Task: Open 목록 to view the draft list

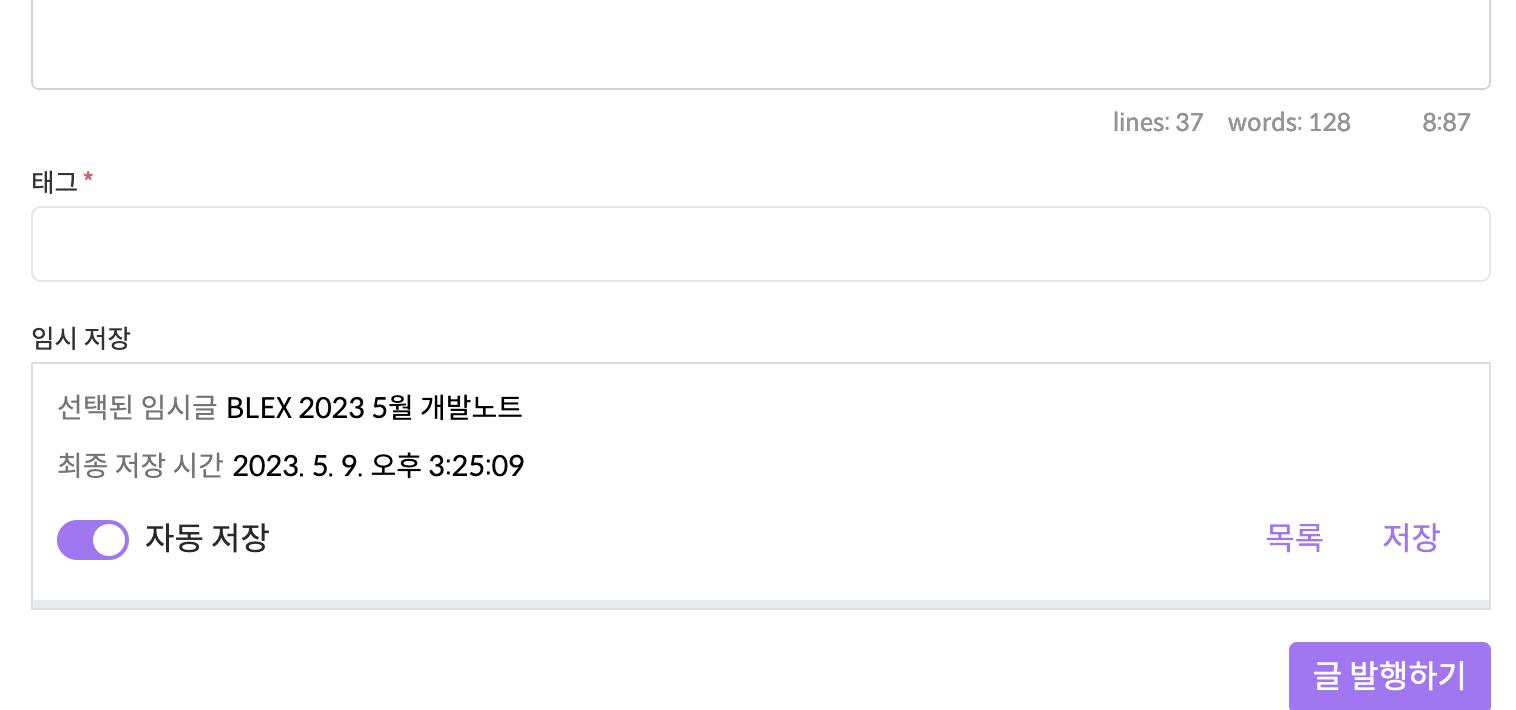Action: [x=1294, y=538]
